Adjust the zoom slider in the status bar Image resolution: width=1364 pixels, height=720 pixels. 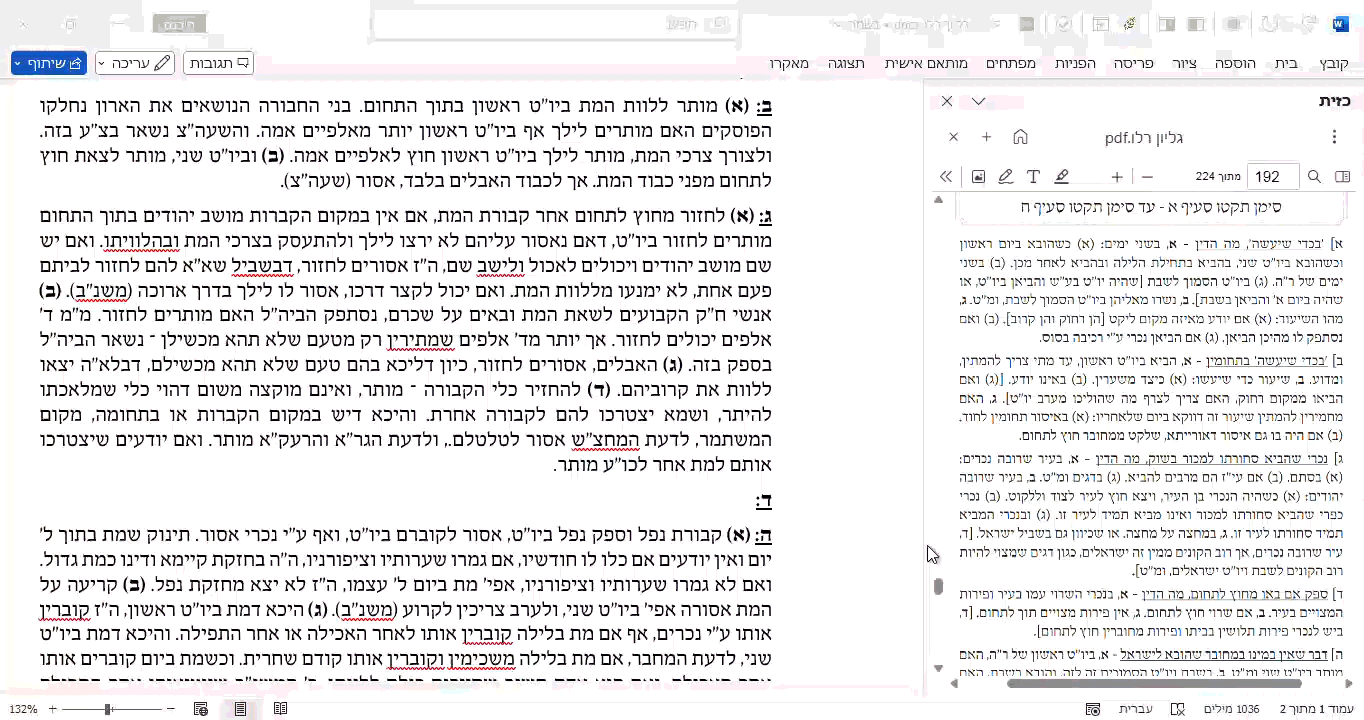pos(108,708)
